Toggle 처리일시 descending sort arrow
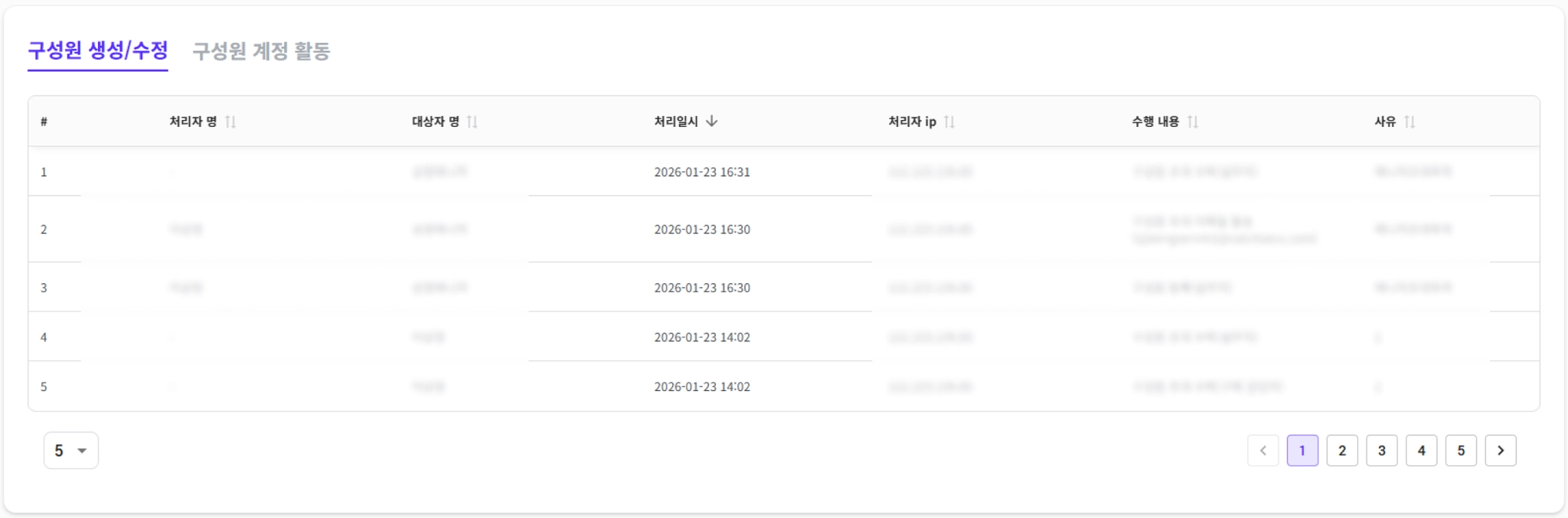Image resolution: width=1568 pixels, height=518 pixels. (x=712, y=121)
